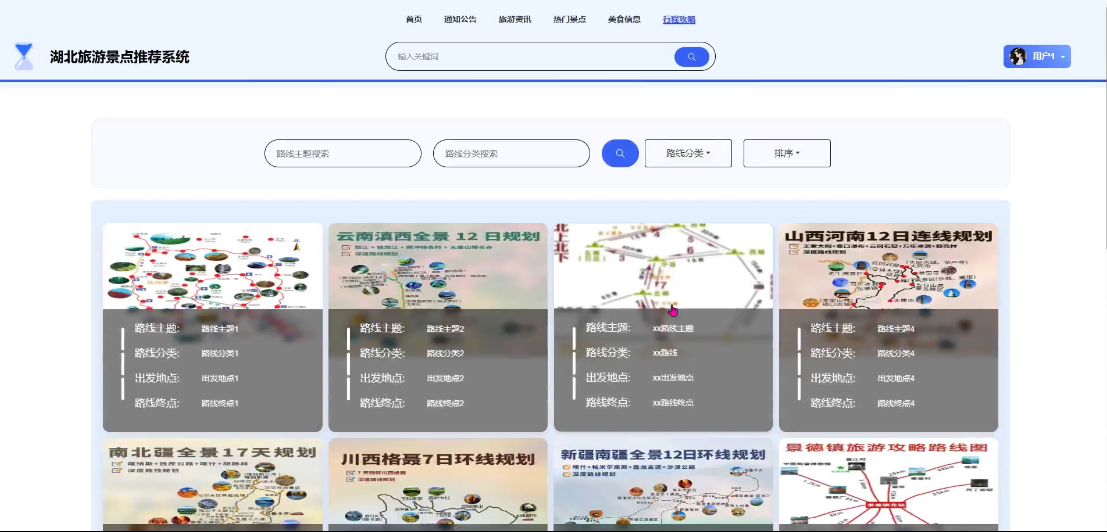Click the 路线主题1 value text
The height and width of the screenshot is (532, 1107).
pyautogui.click(x=220, y=329)
